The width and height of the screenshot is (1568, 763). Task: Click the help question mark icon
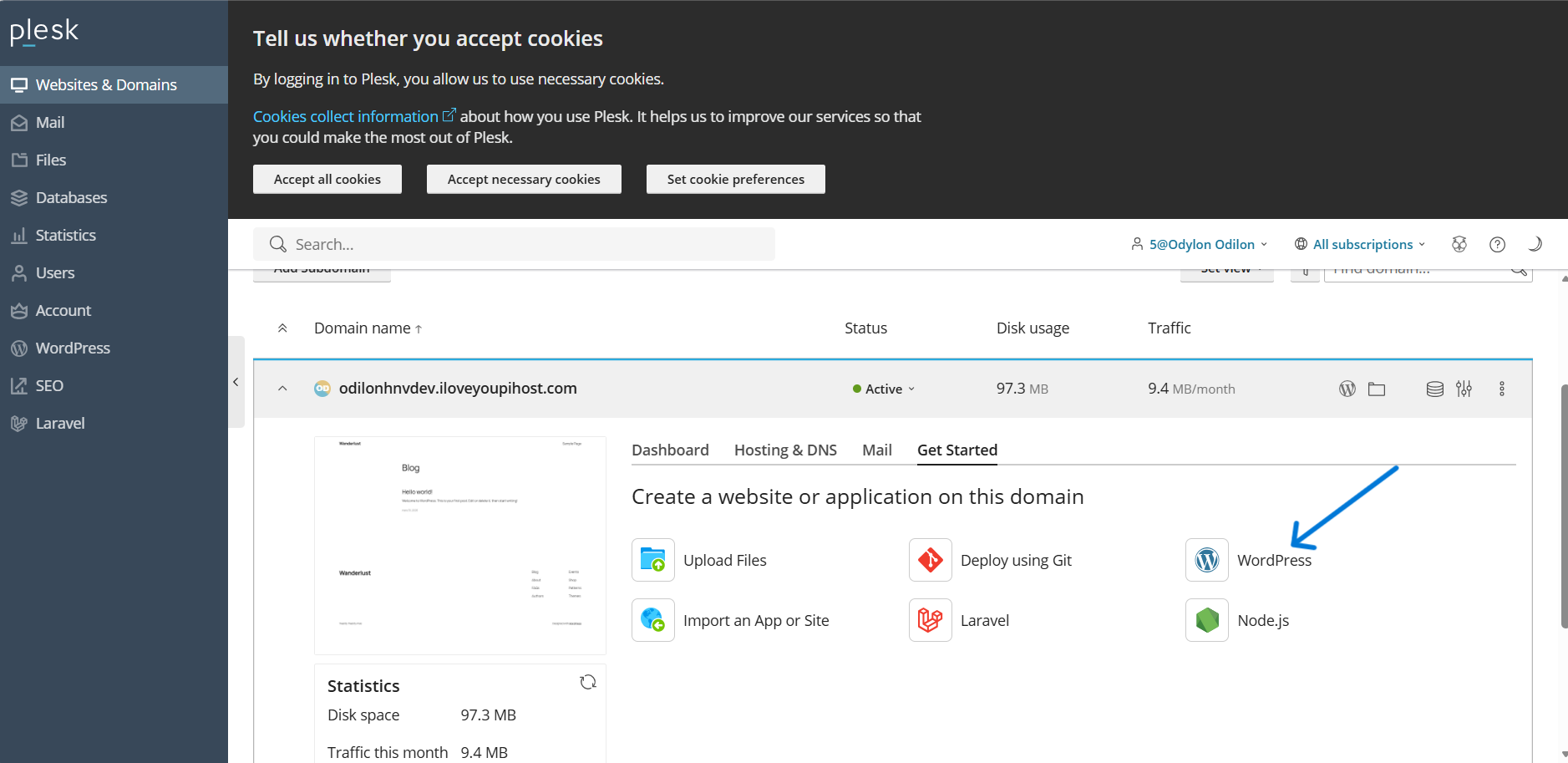[x=1497, y=244]
